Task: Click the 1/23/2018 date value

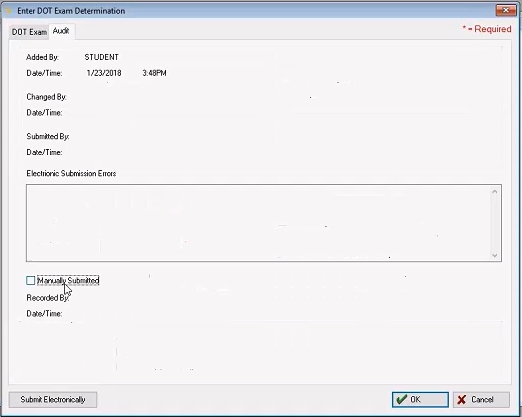Action: coord(104,73)
